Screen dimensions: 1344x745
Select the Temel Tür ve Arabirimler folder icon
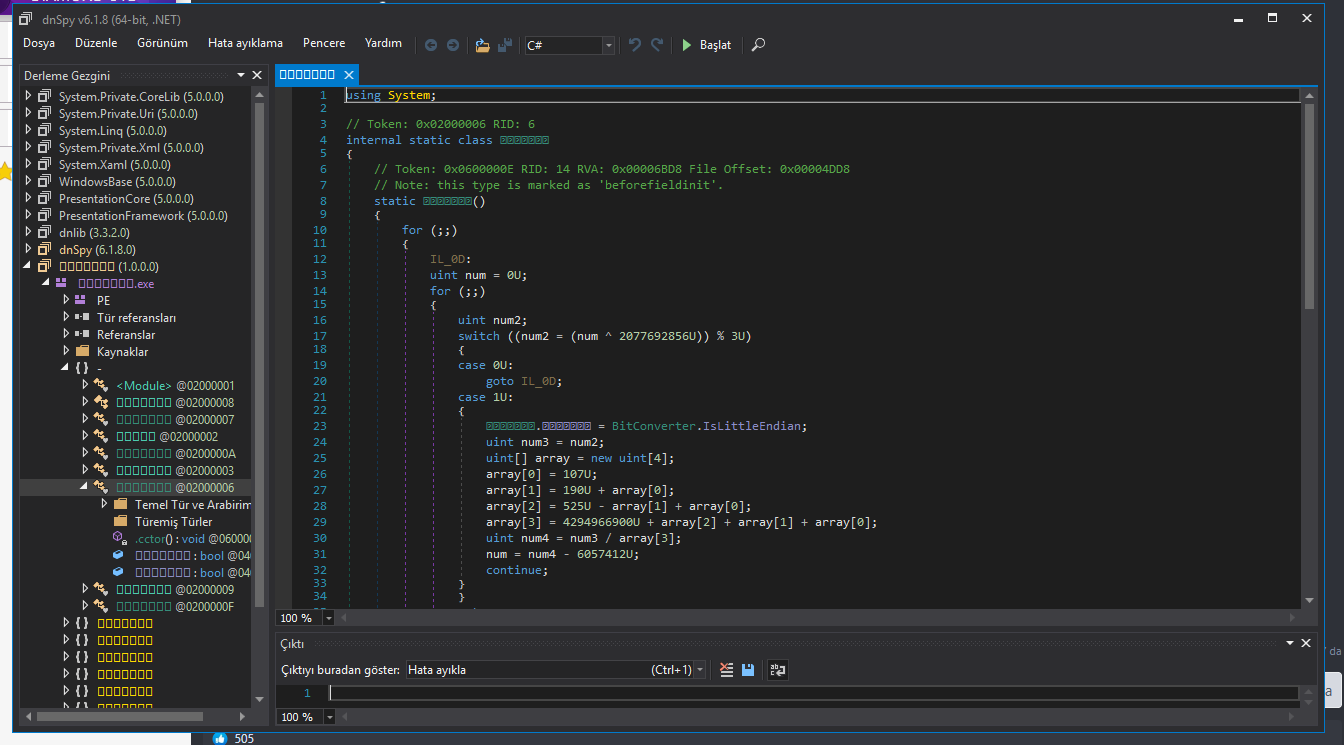coord(120,504)
